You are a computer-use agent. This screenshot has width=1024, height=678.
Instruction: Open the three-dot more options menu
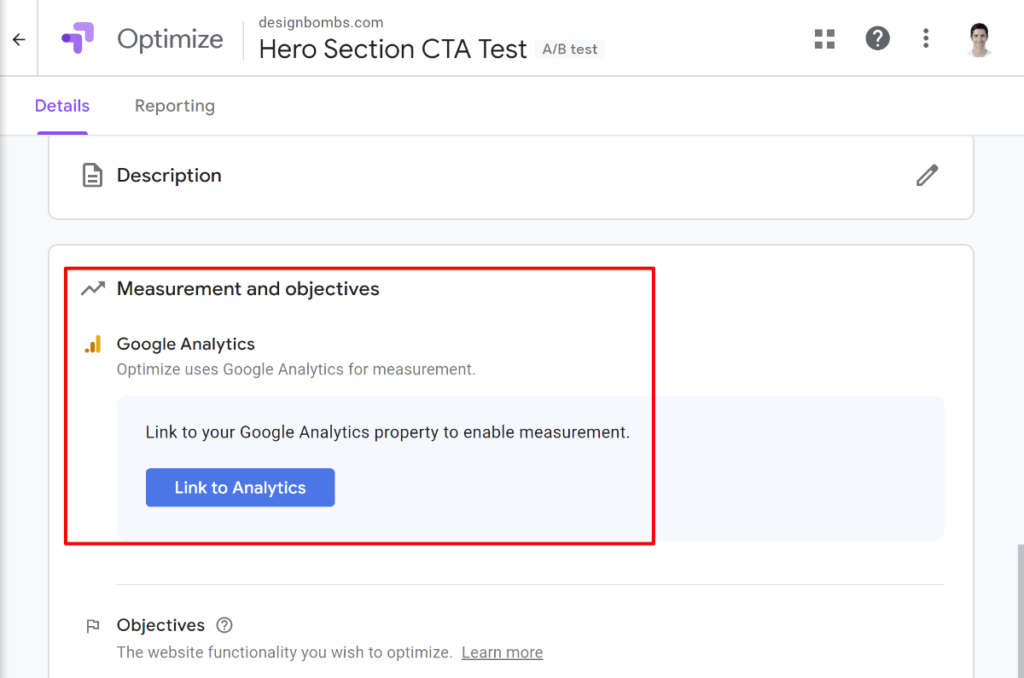[925, 39]
